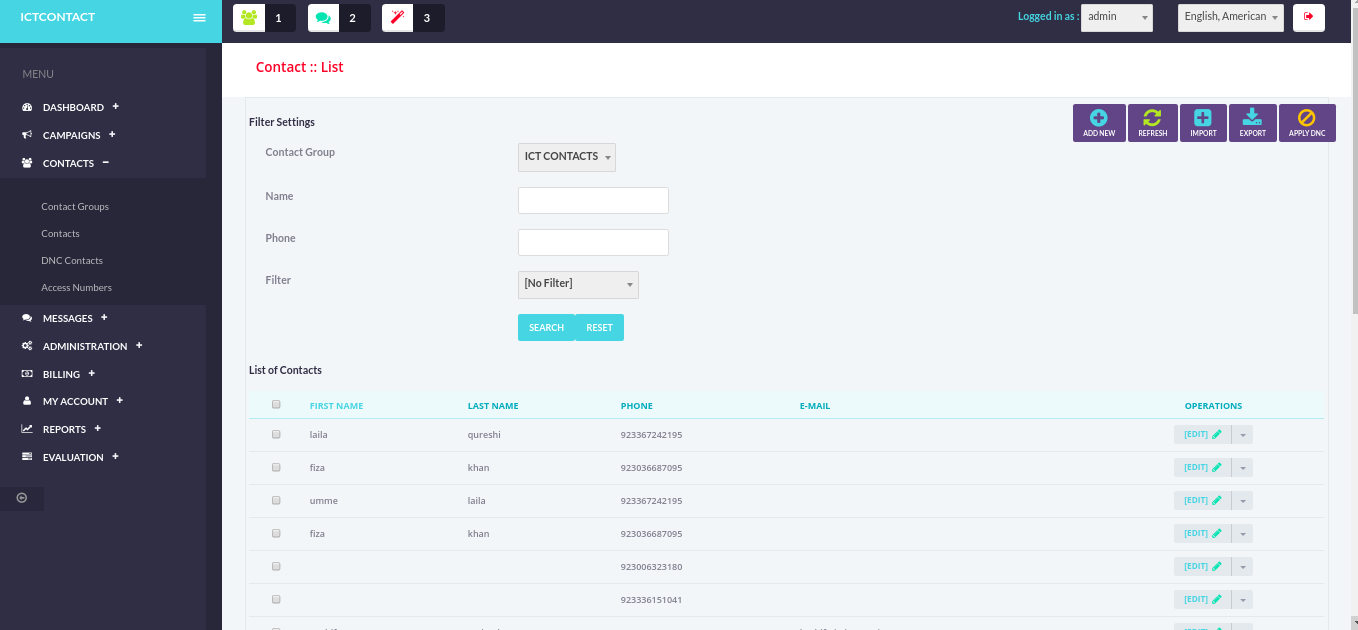Open the Contacts submenu item
1358x630 pixels.
pos(60,233)
